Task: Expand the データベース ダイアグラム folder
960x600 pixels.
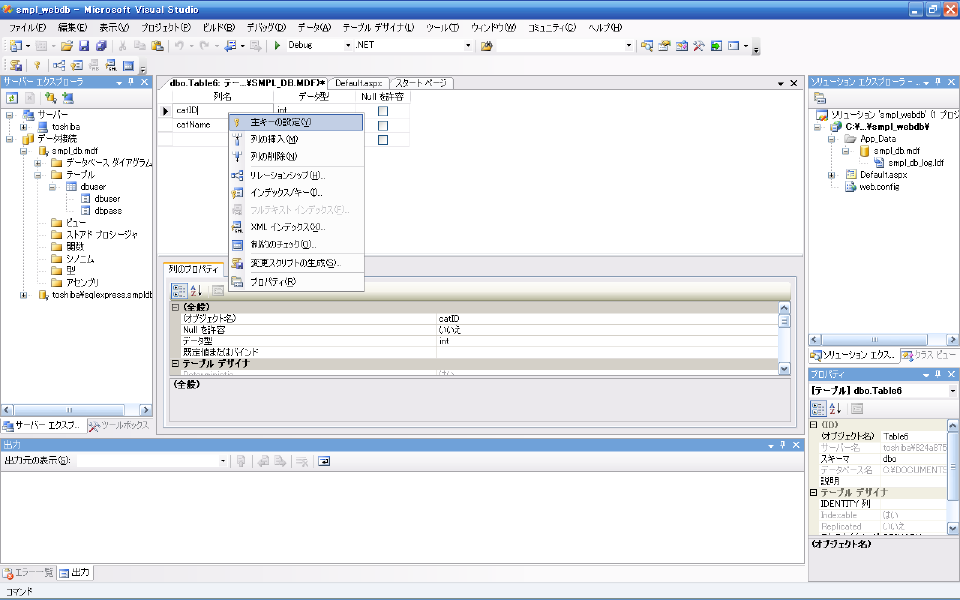Action: click(x=38, y=163)
